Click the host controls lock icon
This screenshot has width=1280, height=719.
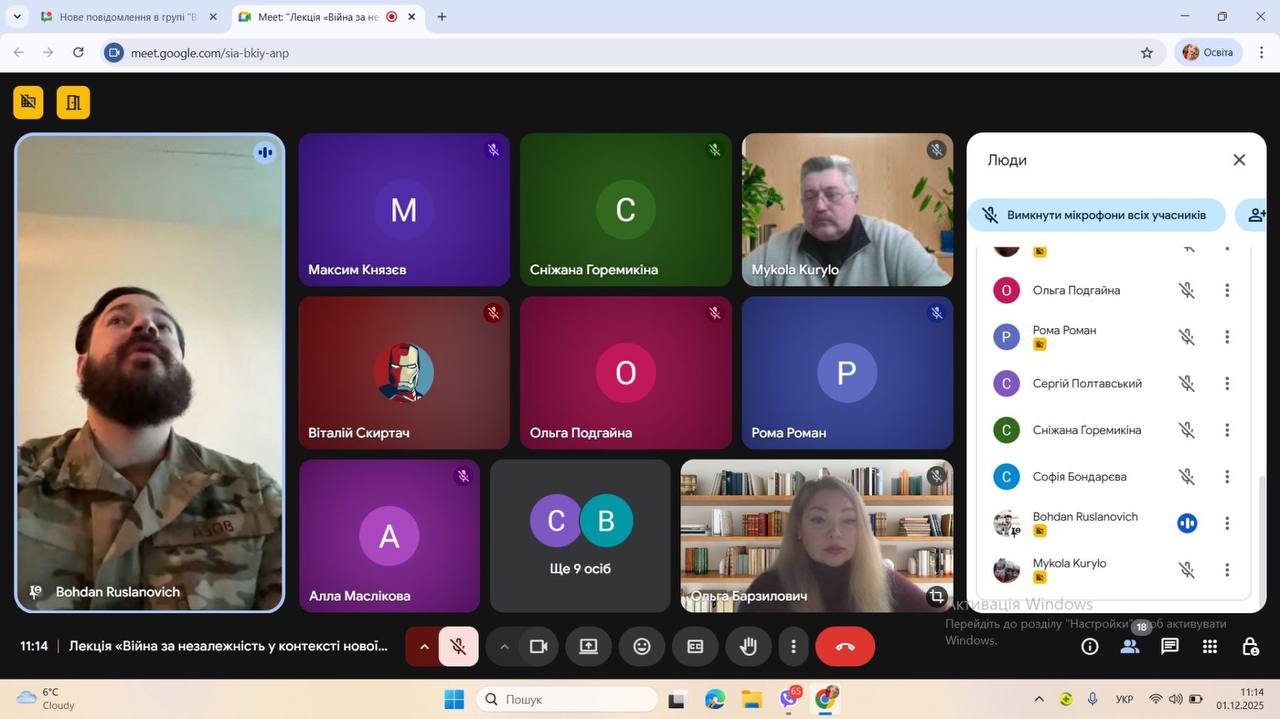[x=1250, y=647]
